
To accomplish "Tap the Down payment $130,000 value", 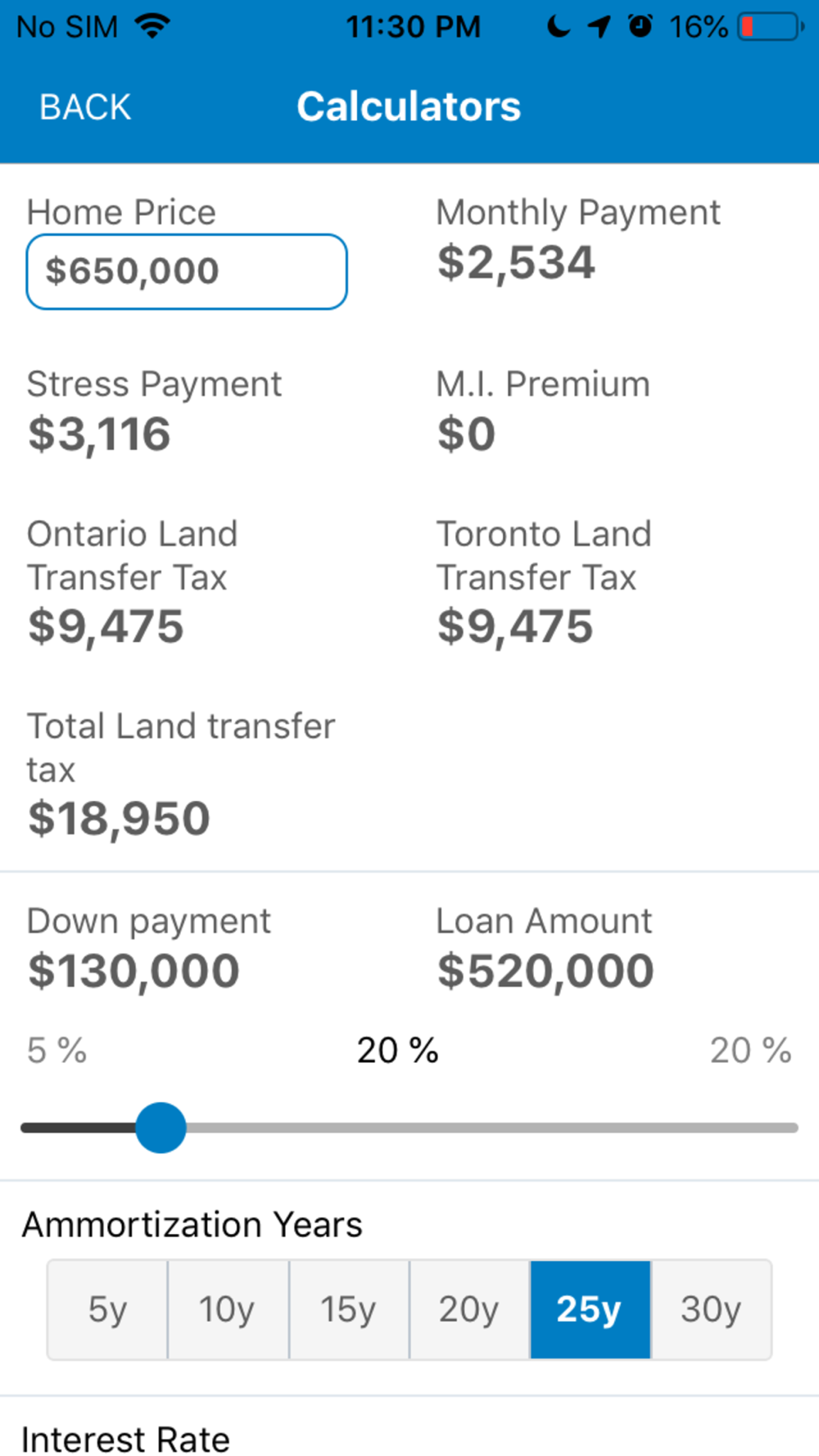I will (133, 971).
